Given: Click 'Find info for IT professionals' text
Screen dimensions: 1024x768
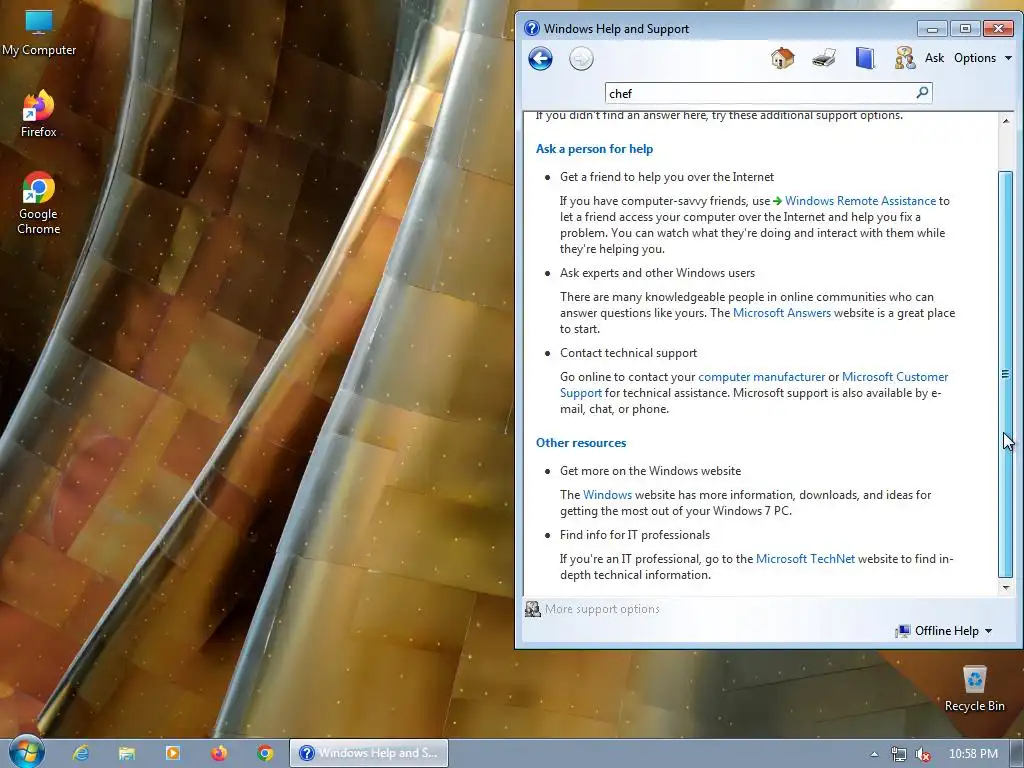Looking at the screenshot, I should pyautogui.click(x=635, y=535).
